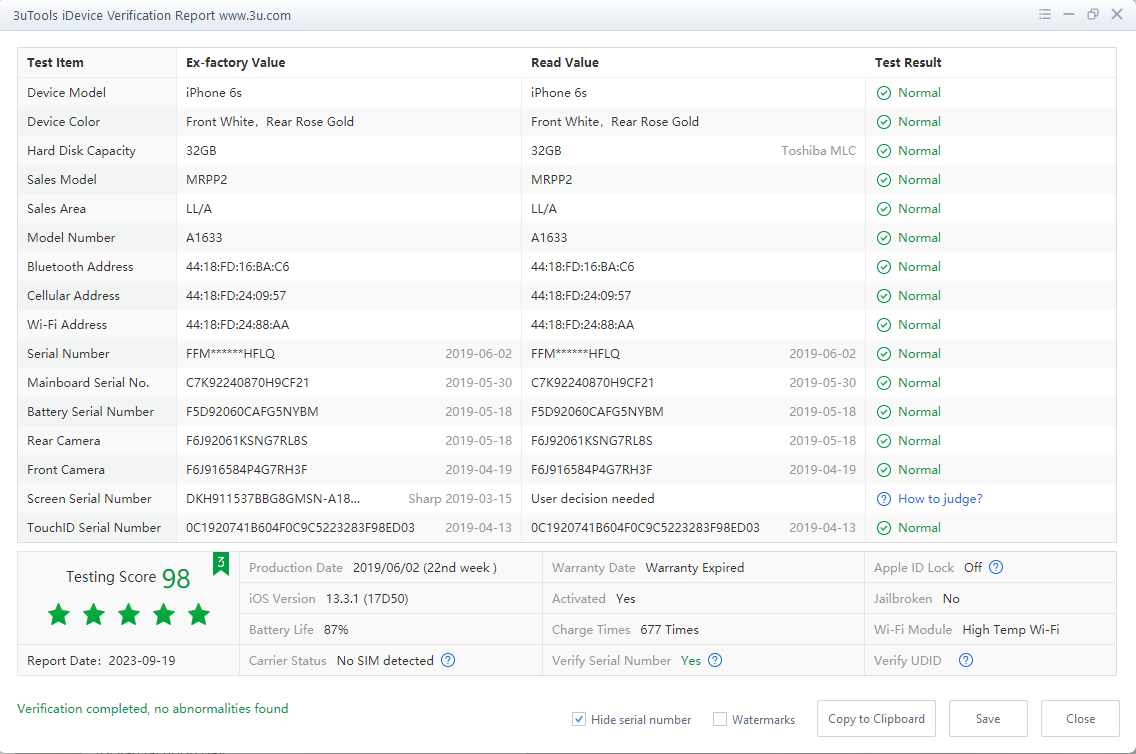
Task: Click the help icon beside Verify UDID
Action: pos(965,660)
